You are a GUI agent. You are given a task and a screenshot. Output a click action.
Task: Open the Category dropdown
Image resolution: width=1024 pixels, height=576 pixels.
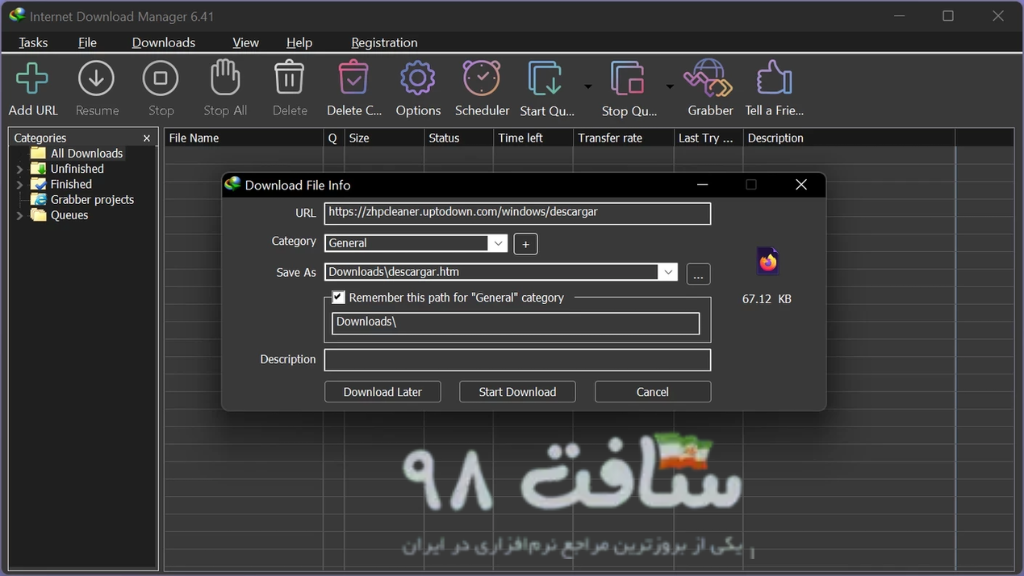tap(498, 243)
